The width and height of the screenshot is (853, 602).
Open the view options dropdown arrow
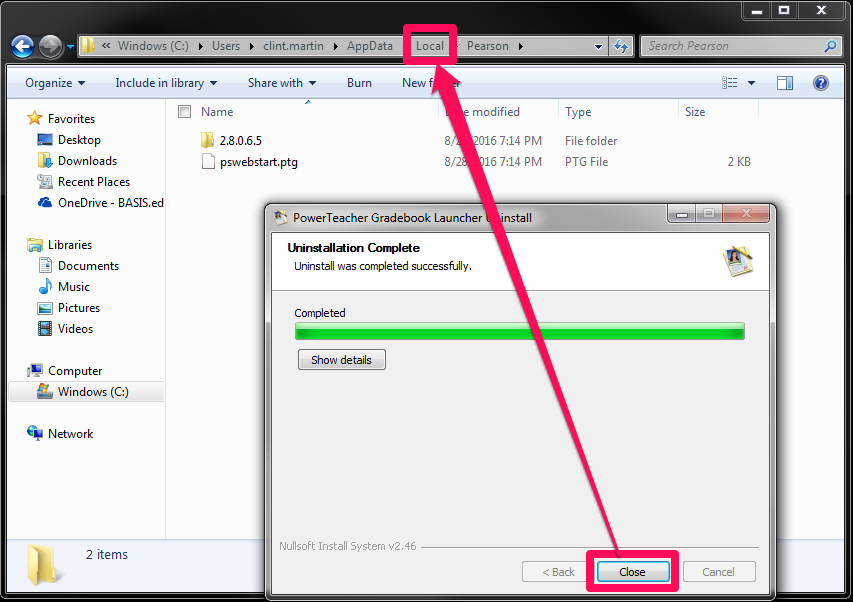click(751, 83)
